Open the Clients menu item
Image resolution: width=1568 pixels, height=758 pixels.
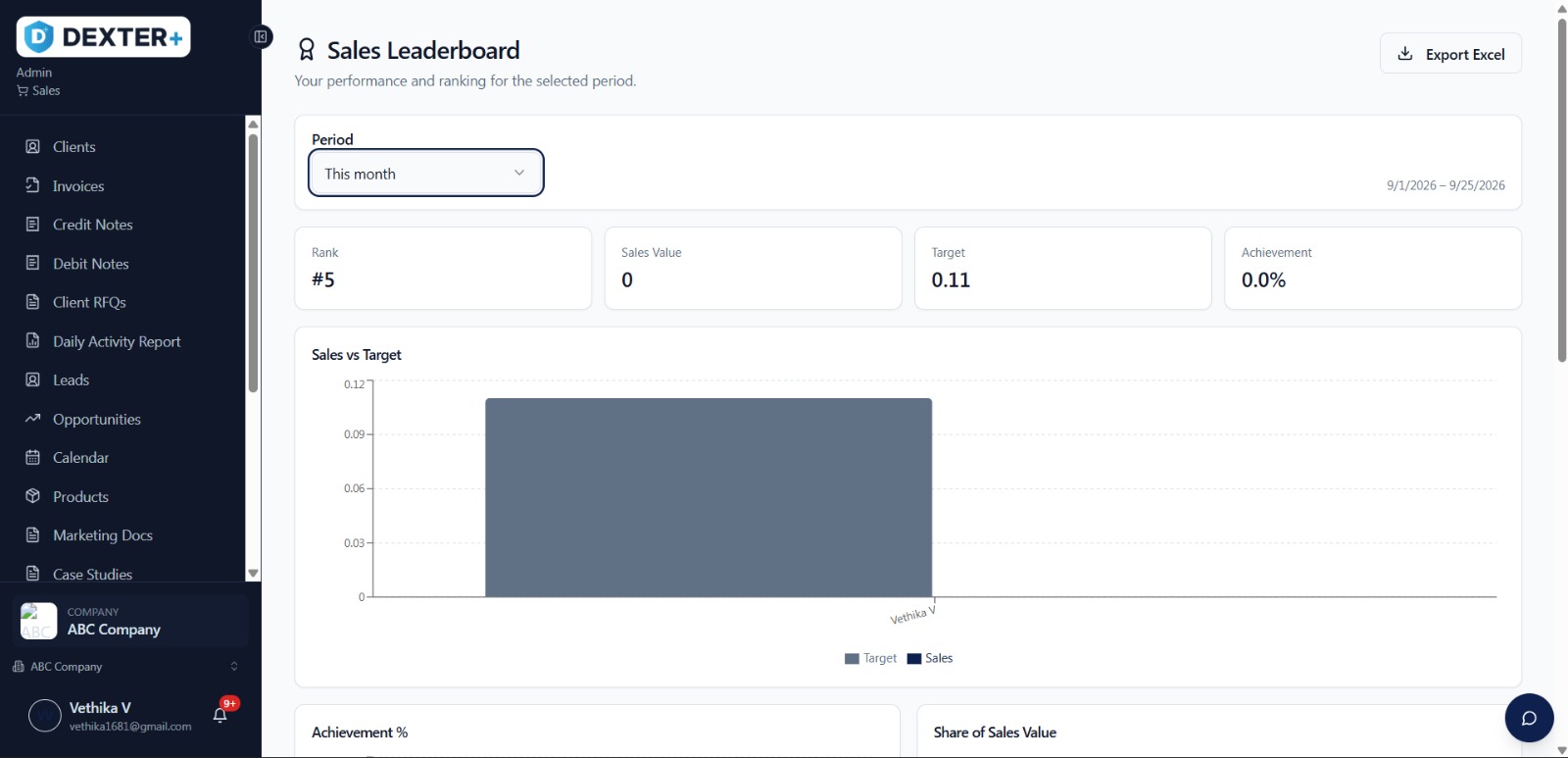[x=74, y=147]
